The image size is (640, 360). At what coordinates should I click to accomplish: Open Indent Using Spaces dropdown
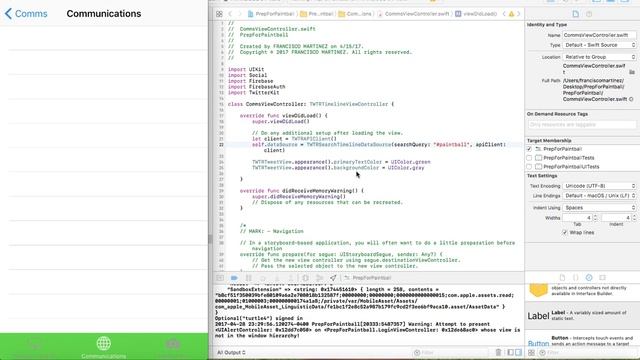[x=599, y=207]
